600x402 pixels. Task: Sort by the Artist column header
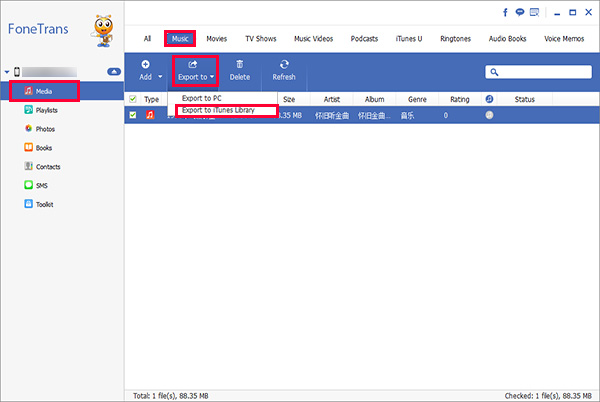pos(332,99)
